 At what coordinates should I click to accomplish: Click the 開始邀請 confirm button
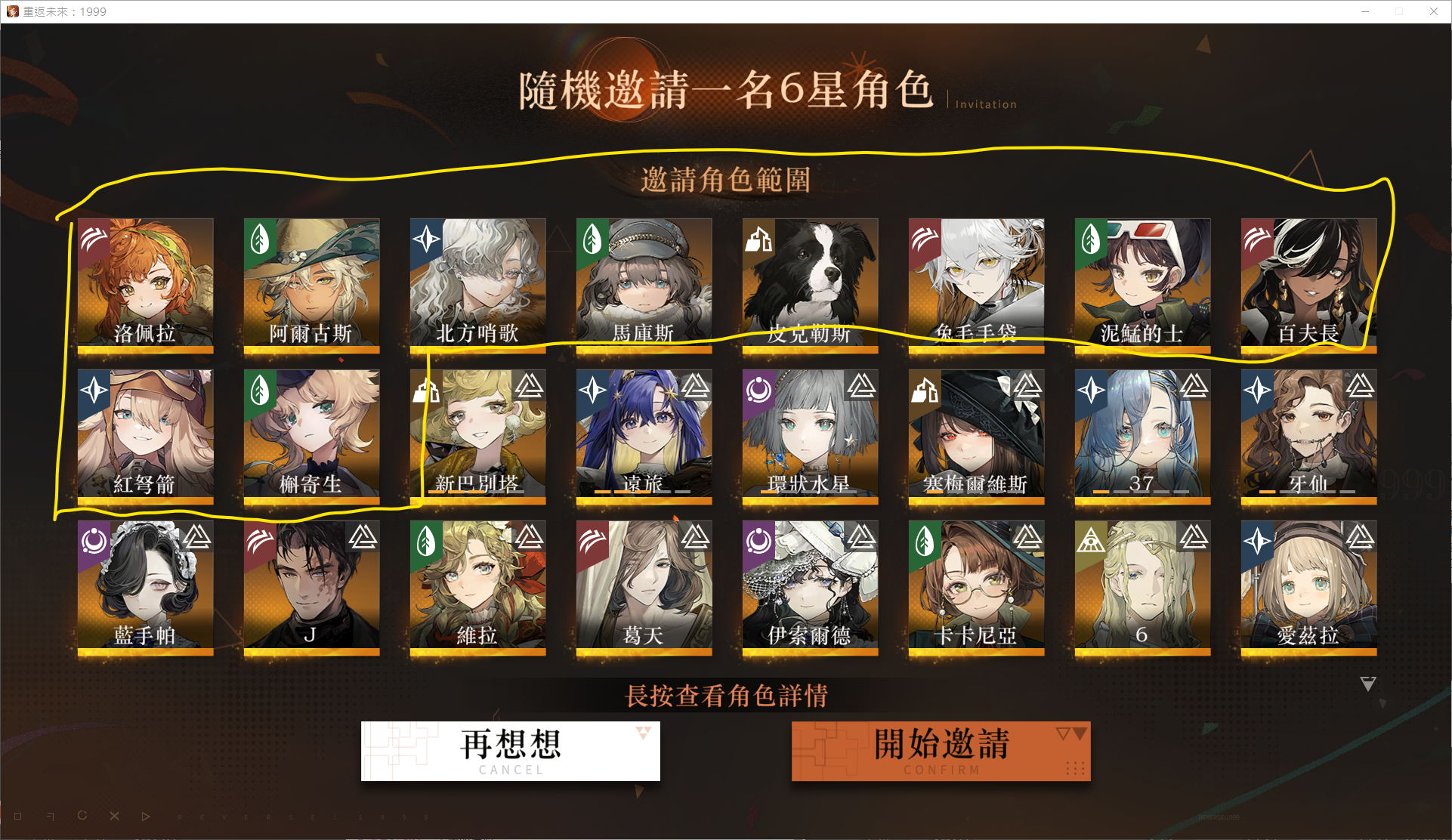[941, 751]
